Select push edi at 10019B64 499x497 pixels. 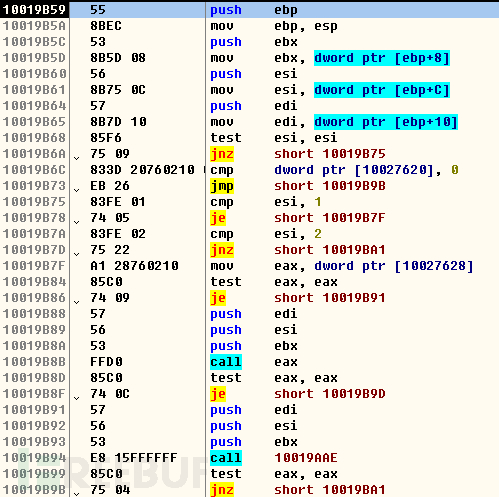click(x=254, y=106)
